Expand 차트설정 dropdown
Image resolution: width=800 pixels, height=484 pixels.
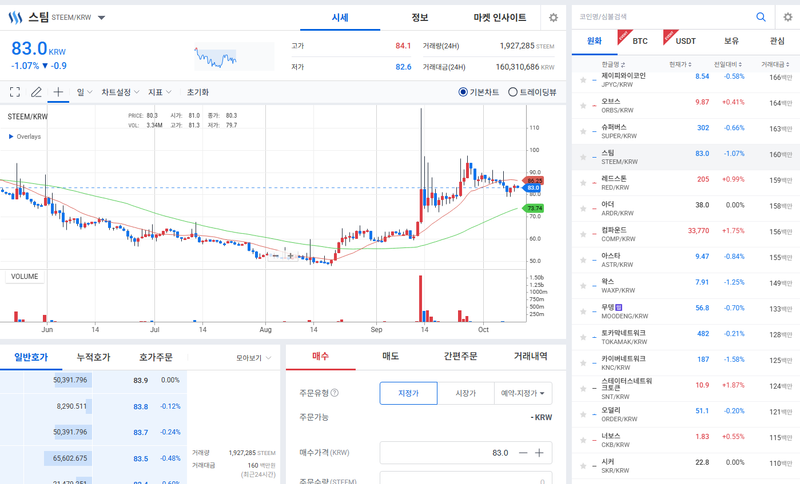coord(120,92)
